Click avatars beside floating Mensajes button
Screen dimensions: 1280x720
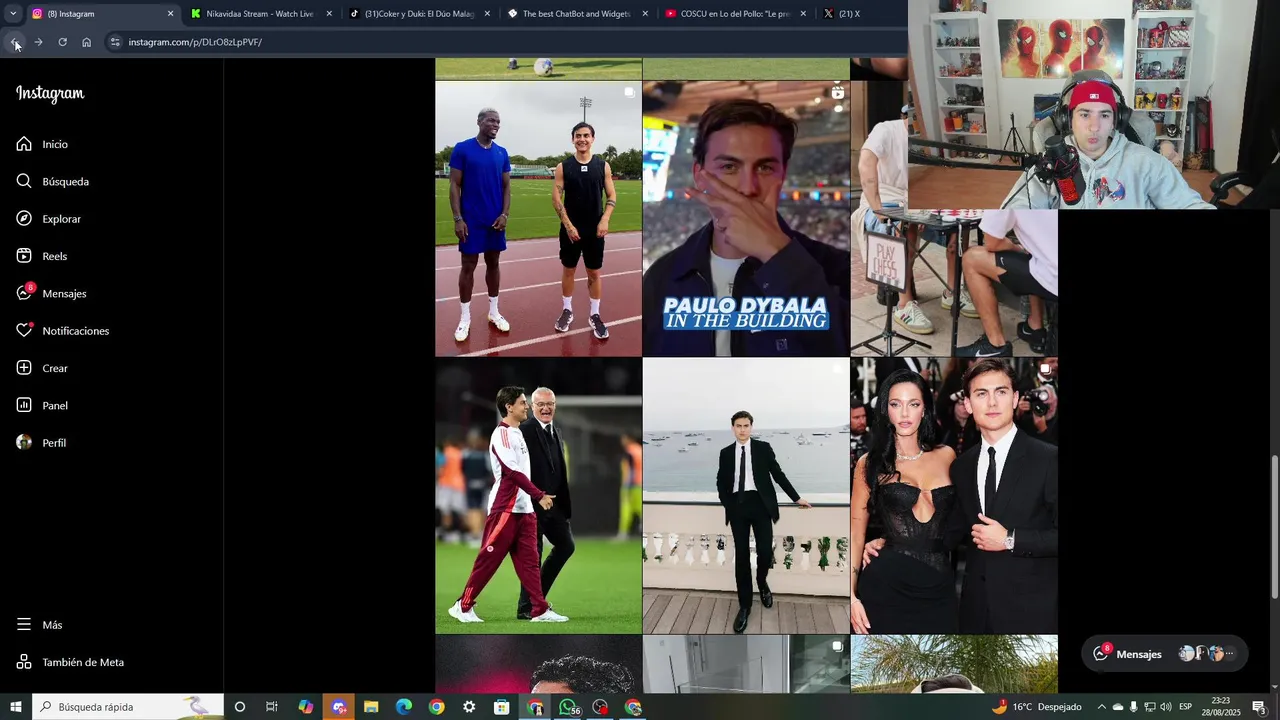click(1208, 654)
